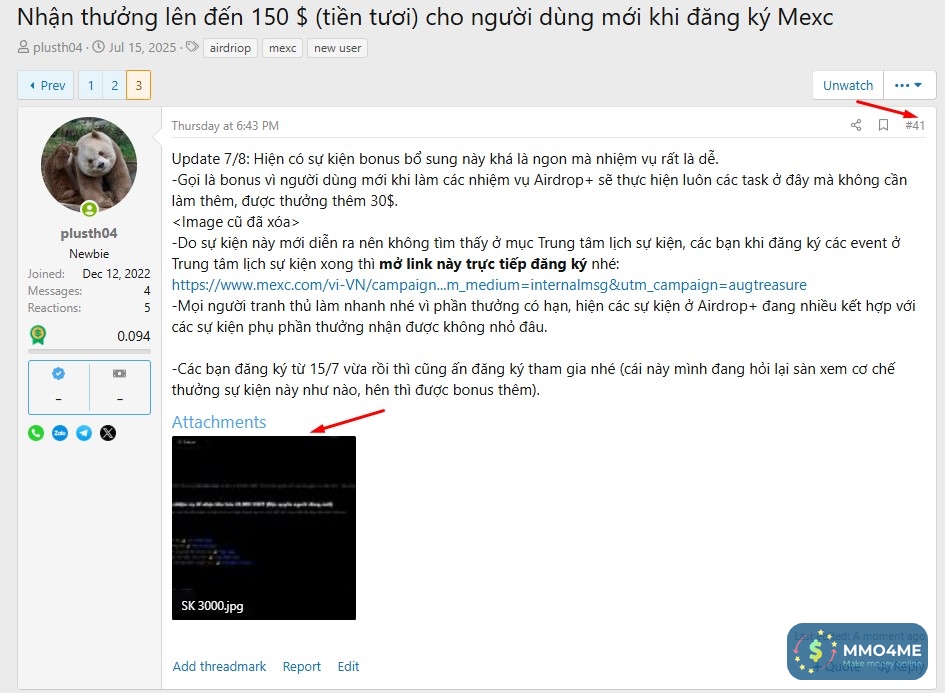Viewport: 945px width, 693px height.
Task: Go to page 2 of the thread
Action: pos(115,85)
